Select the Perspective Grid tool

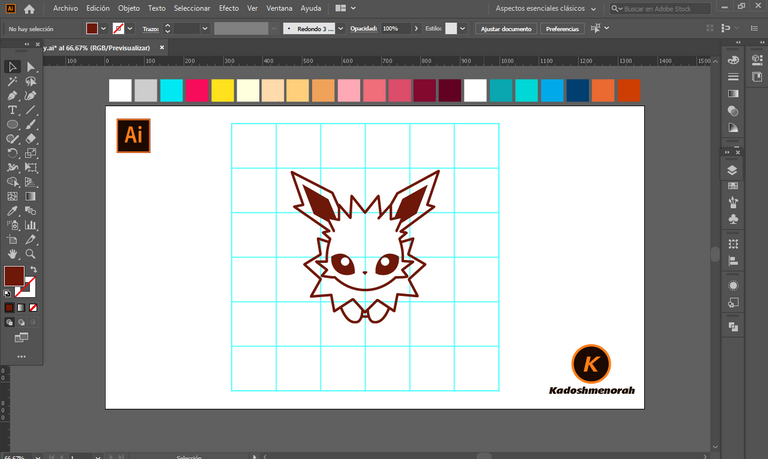[30, 182]
